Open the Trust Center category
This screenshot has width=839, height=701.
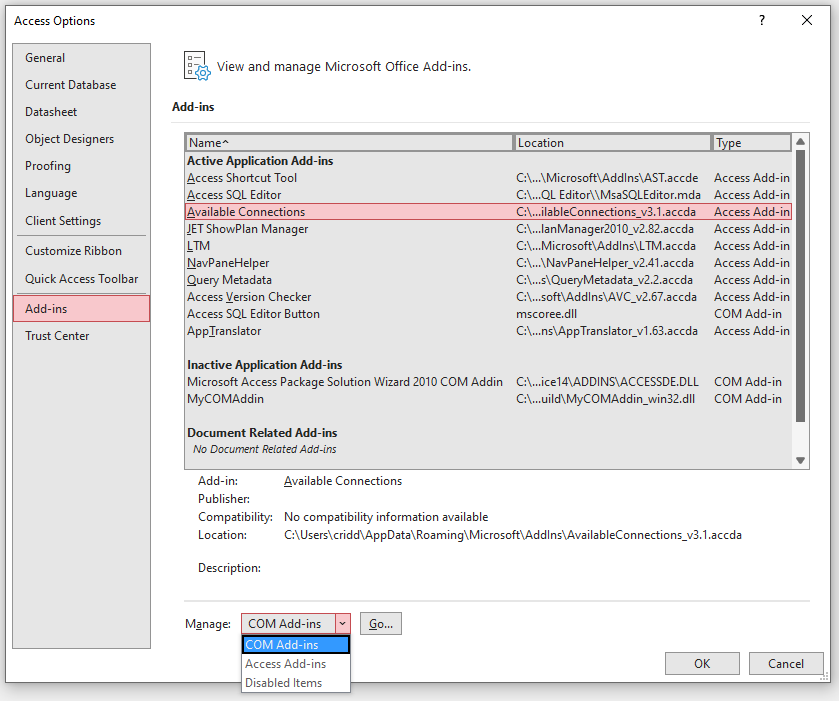tap(81, 336)
